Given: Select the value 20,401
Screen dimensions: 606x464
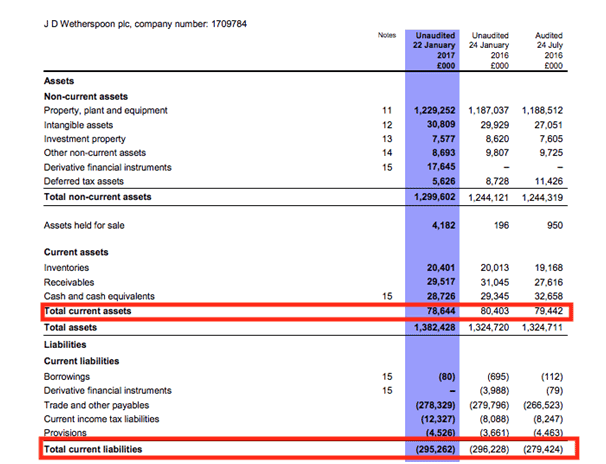Looking at the screenshot, I should point(441,268).
